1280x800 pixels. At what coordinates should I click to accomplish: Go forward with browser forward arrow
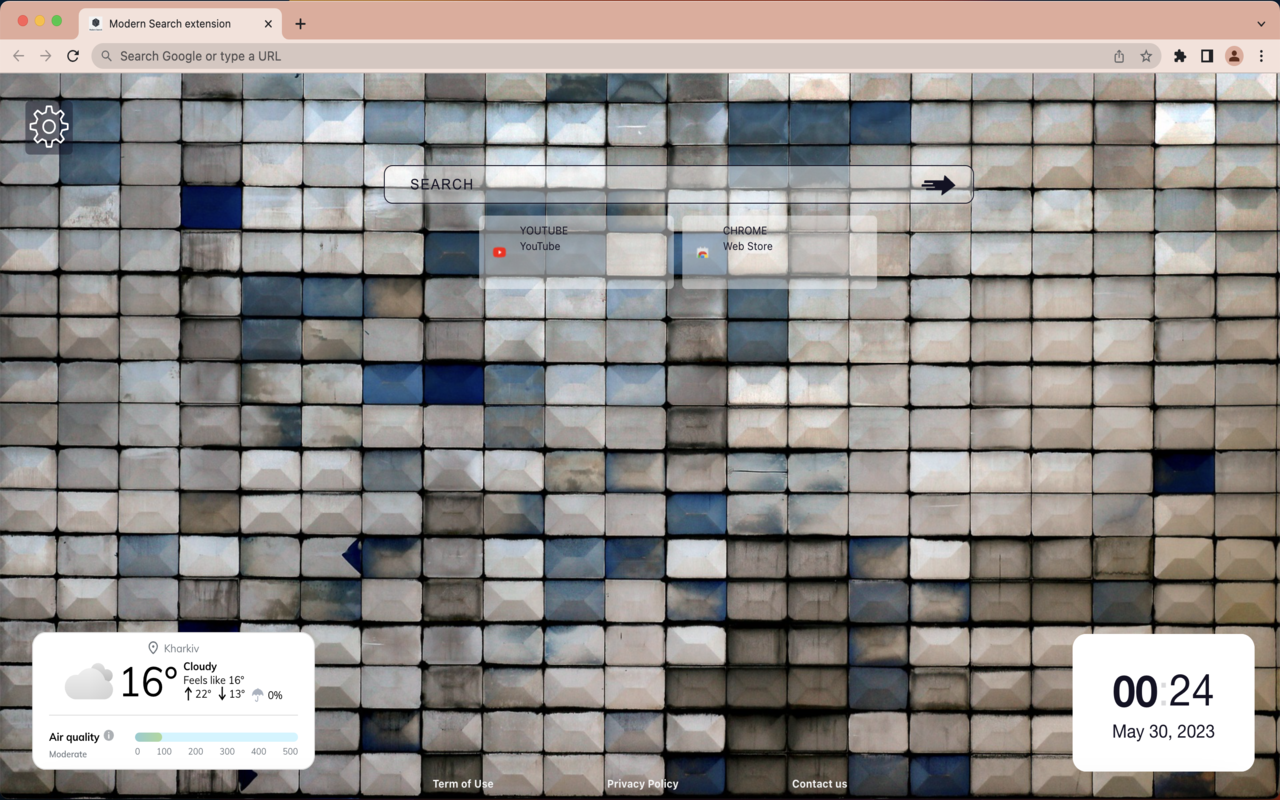click(45, 56)
